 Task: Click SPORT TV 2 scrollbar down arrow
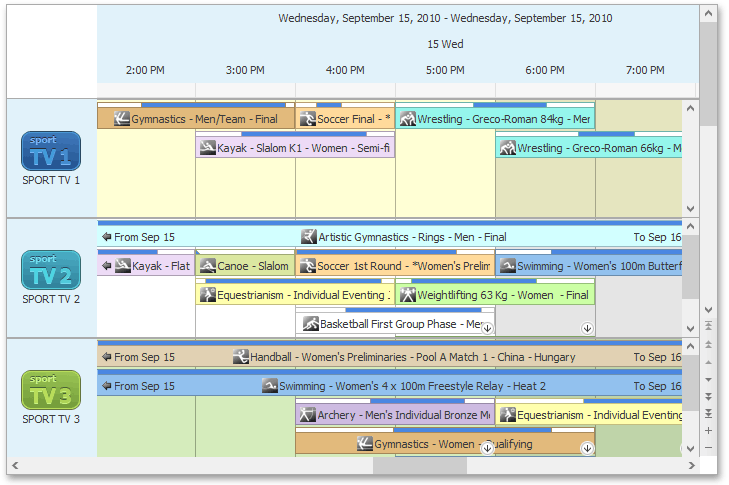690,328
